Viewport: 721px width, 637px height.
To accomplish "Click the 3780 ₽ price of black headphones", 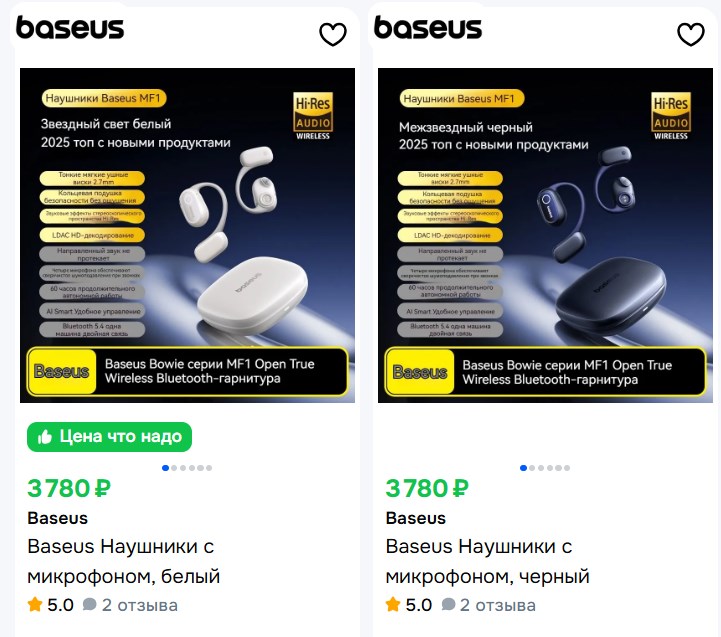I will (x=427, y=489).
